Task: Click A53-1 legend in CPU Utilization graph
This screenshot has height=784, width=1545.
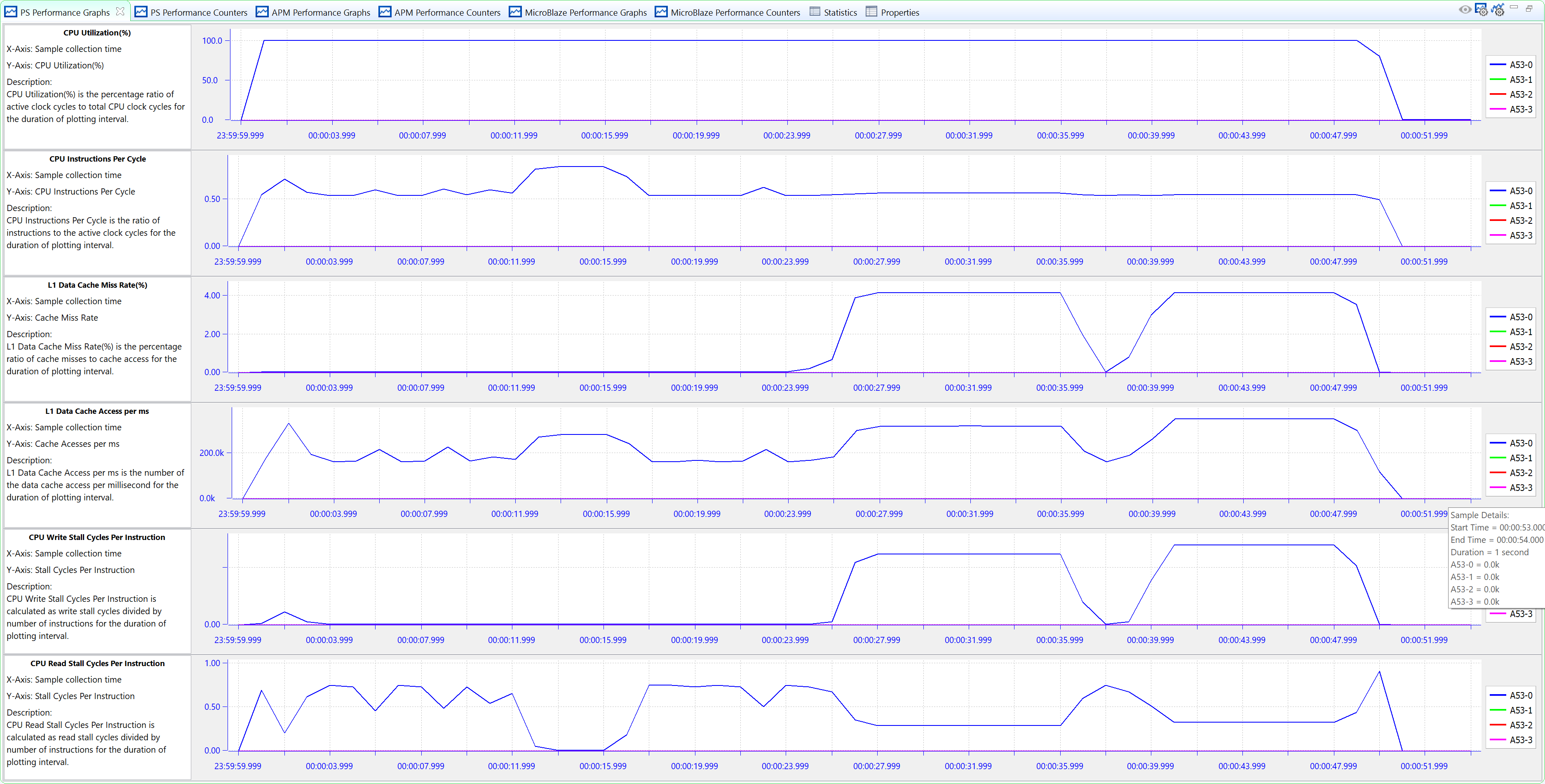Action: [1511, 80]
